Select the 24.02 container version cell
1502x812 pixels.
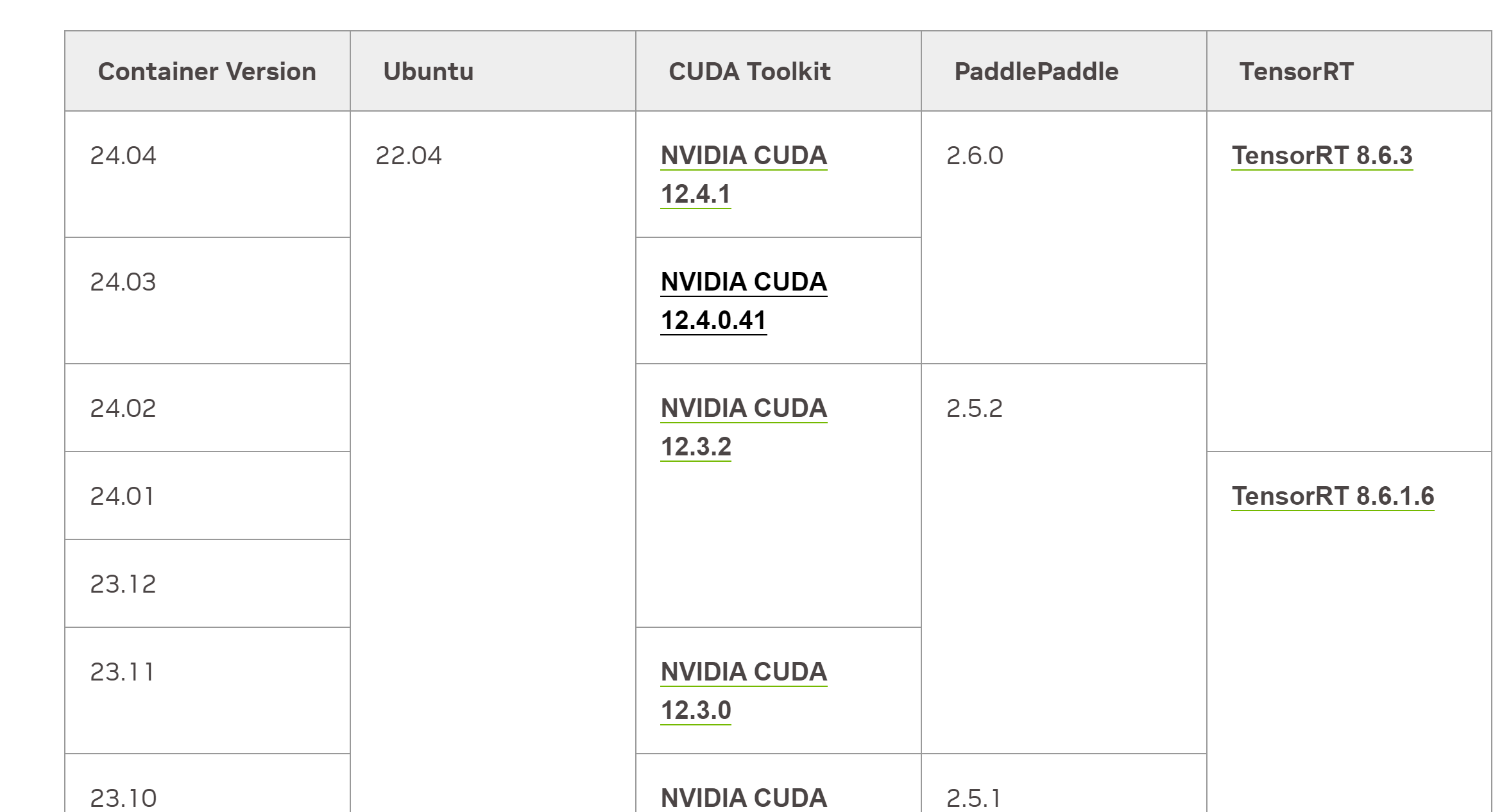(207, 408)
